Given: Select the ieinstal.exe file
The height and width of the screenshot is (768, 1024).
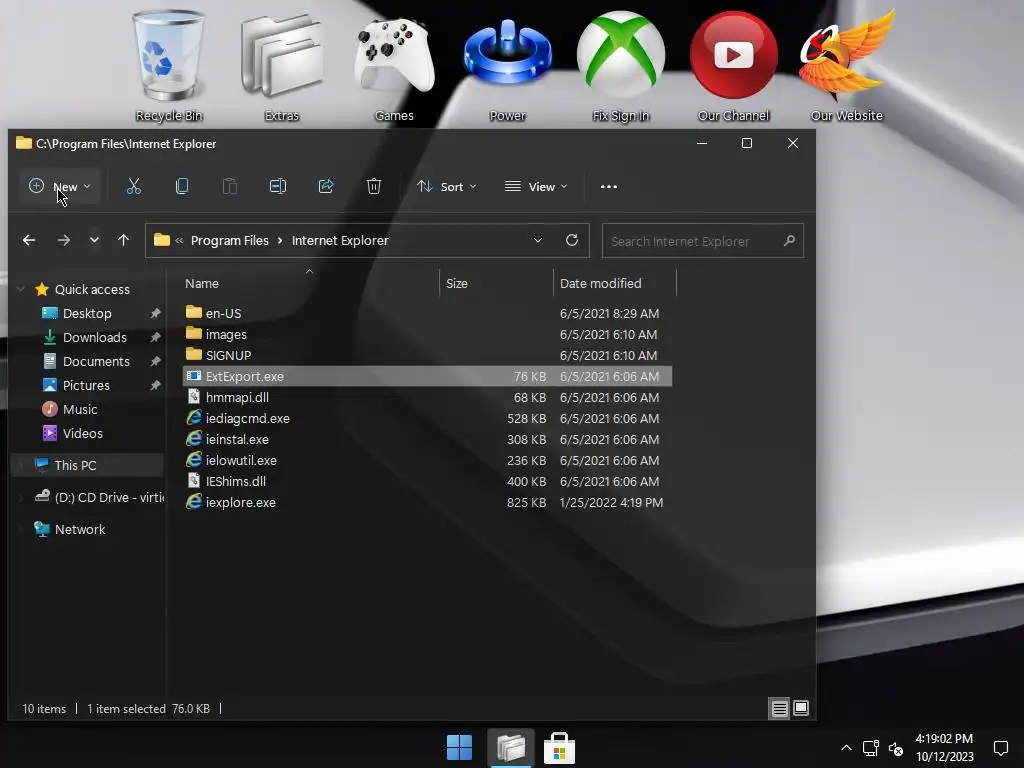Looking at the screenshot, I should coord(427,440).
